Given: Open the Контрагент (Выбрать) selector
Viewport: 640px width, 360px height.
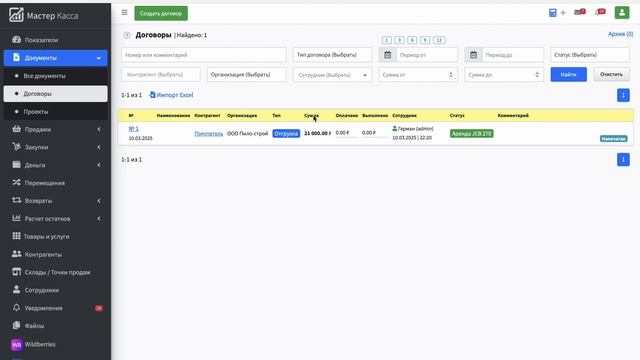Looking at the screenshot, I should pos(161,75).
